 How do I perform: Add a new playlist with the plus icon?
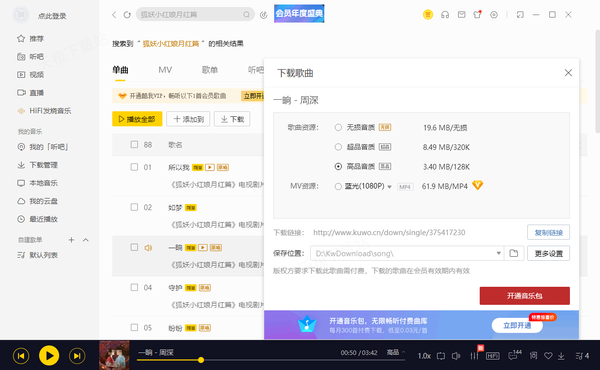pos(71,240)
